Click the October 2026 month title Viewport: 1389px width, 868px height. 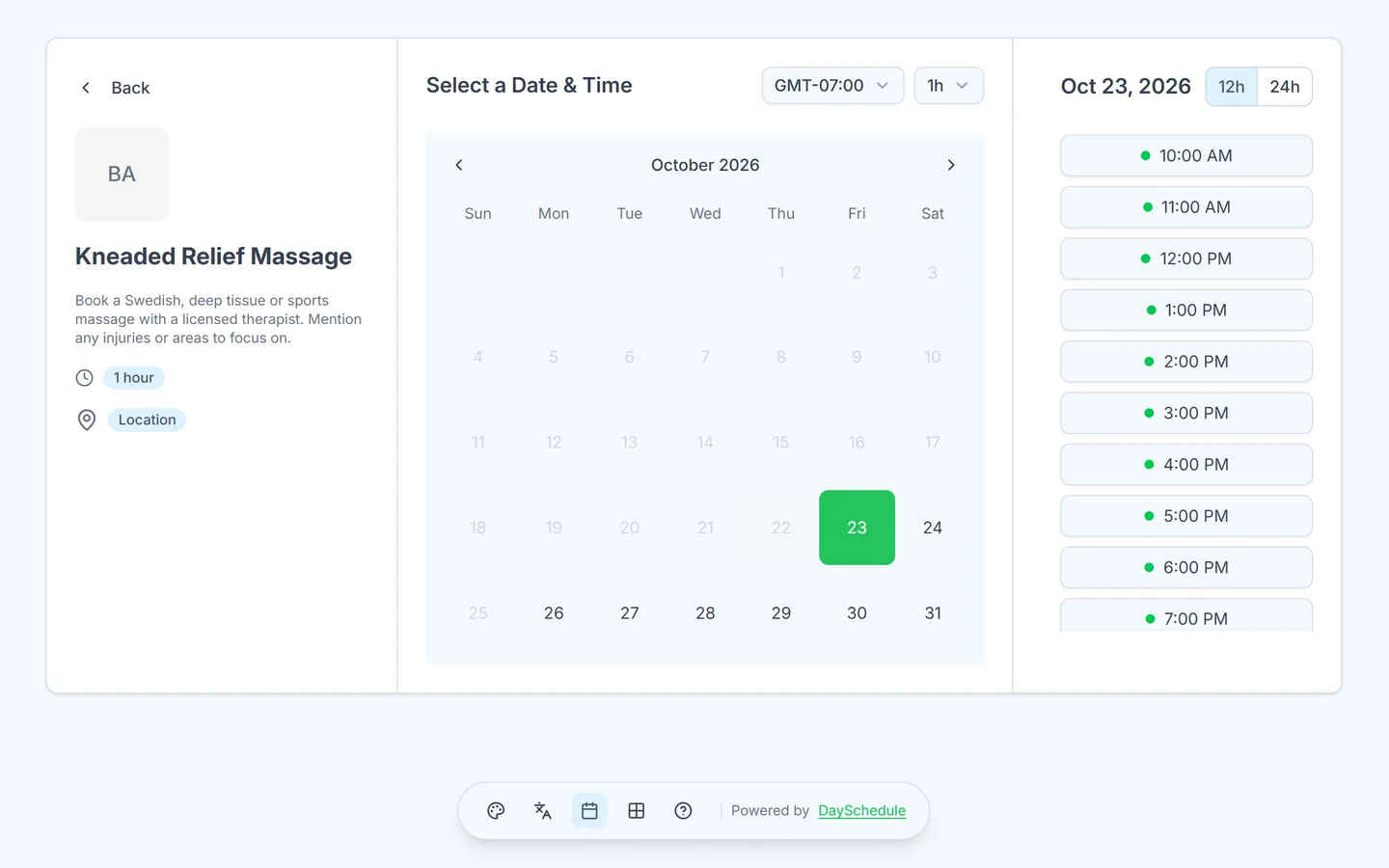705,165
